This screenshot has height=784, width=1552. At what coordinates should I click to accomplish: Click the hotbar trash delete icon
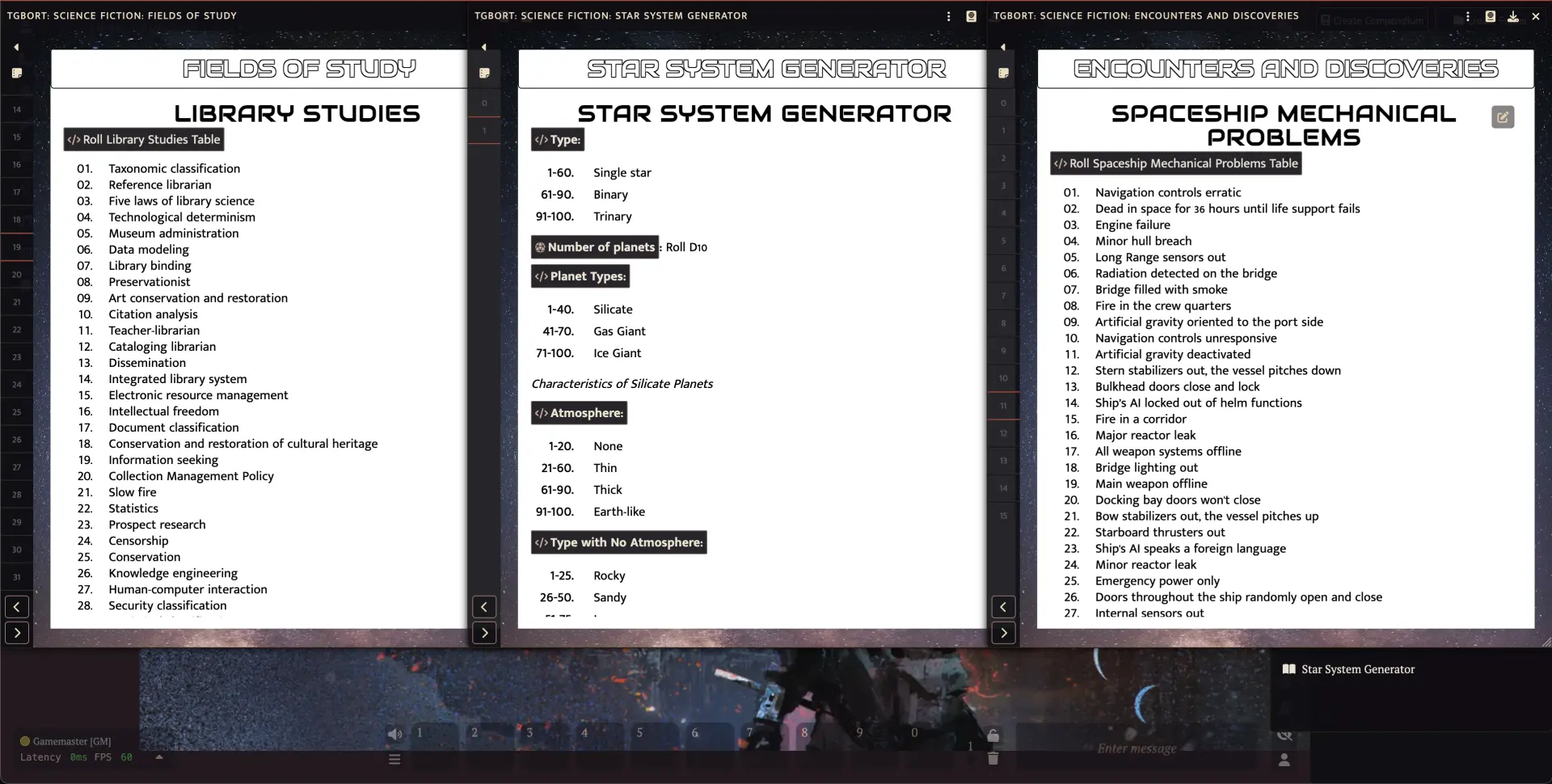coord(993,758)
